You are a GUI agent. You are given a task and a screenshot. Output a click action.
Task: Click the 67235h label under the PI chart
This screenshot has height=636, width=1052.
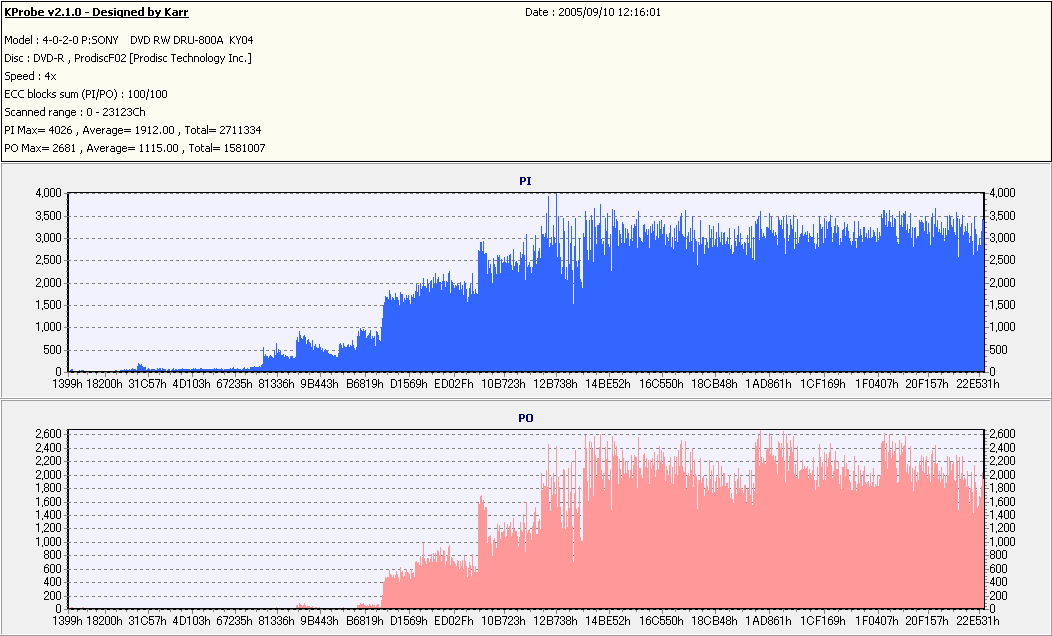pos(233,384)
